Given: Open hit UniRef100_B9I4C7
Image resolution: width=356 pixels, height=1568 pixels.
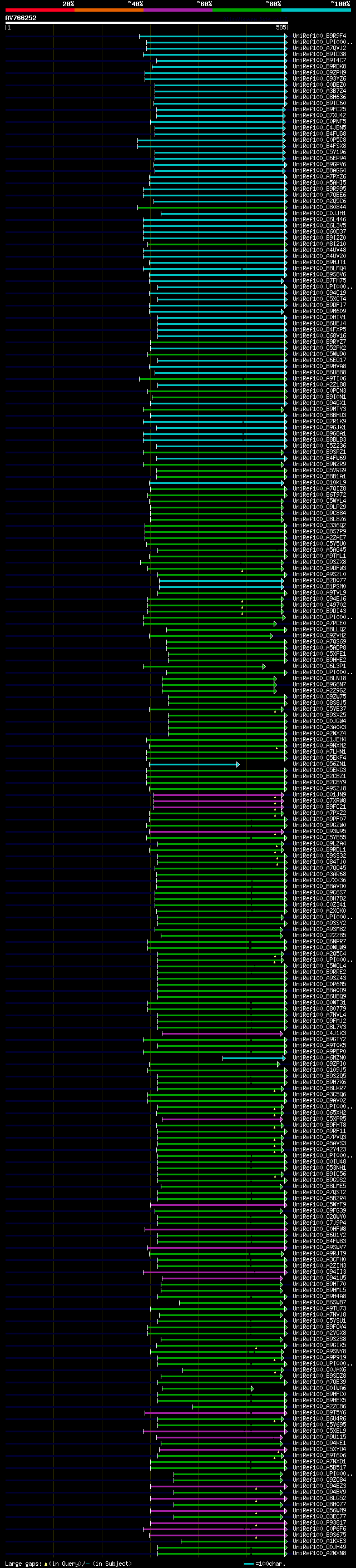Looking at the screenshot, I should (x=319, y=60).
